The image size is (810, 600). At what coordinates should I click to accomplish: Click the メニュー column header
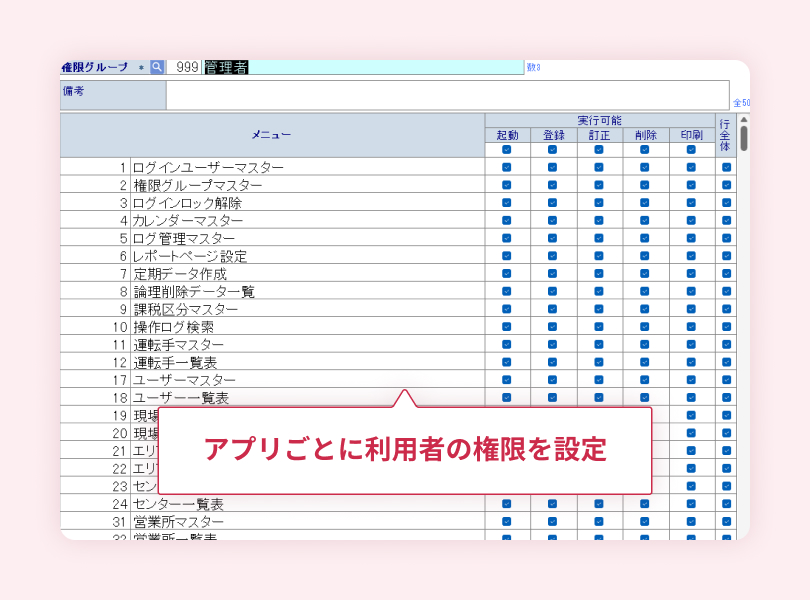(x=271, y=135)
